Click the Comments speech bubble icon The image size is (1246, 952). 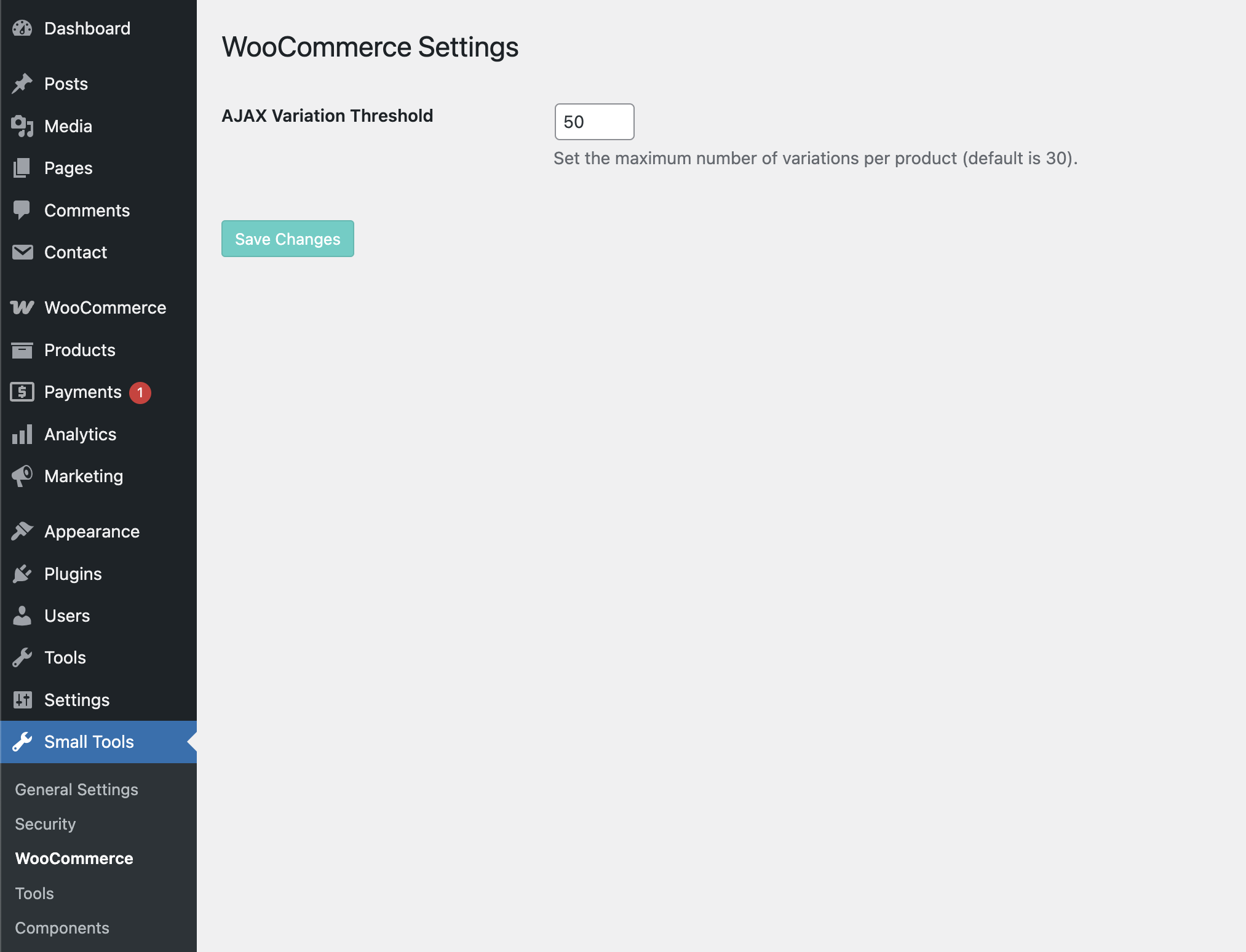(22, 210)
